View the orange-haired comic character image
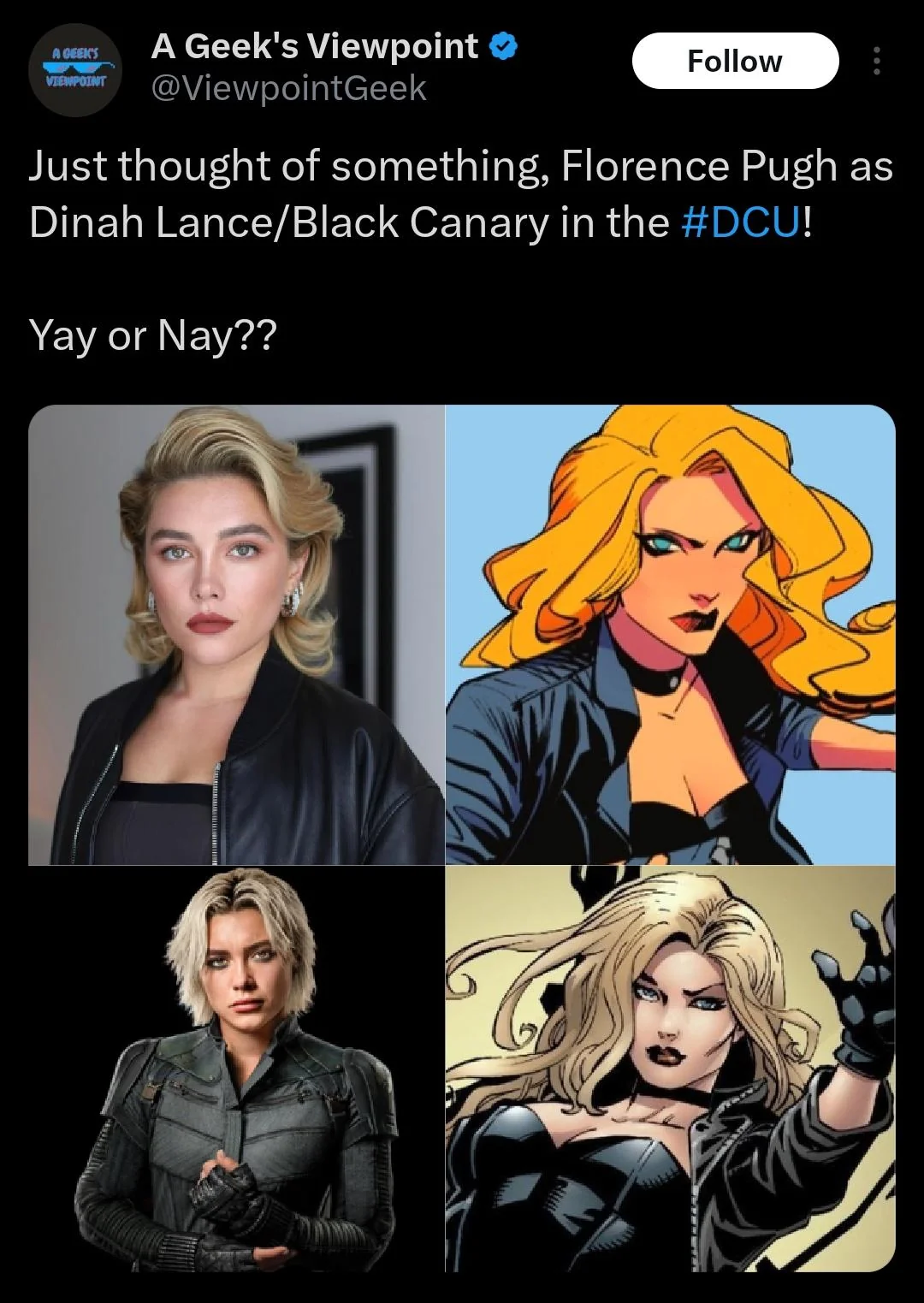Viewport: 924px width, 1303px height. [671, 635]
